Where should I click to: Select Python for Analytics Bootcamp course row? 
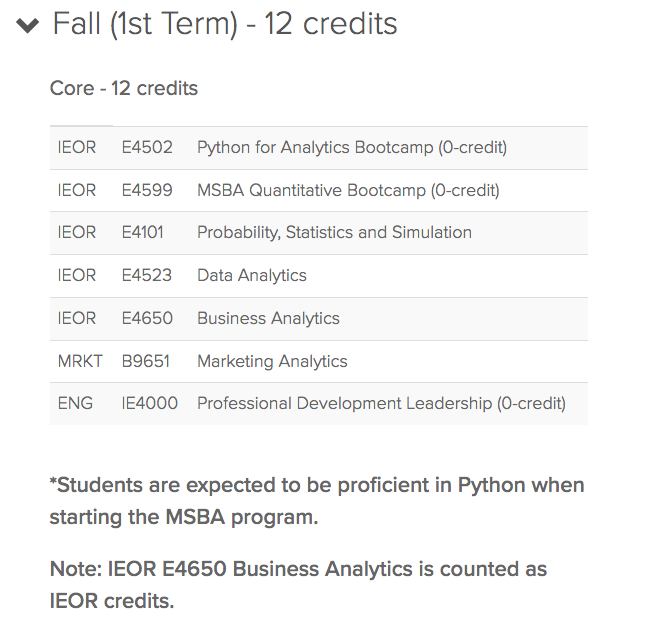319,148
